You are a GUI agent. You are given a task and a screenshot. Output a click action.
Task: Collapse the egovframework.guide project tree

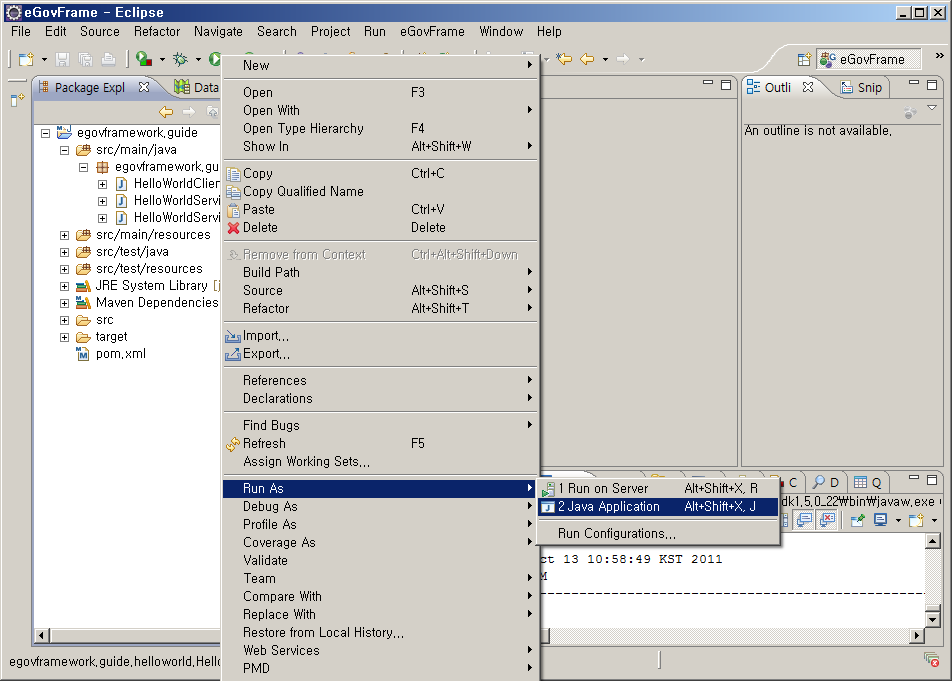46,133
